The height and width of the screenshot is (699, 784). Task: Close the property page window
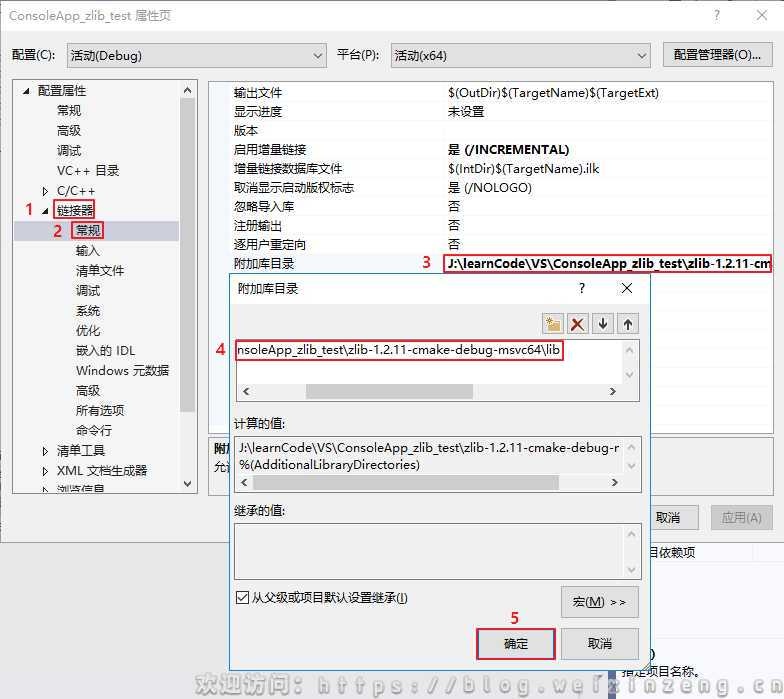click(x=762, y=16)
